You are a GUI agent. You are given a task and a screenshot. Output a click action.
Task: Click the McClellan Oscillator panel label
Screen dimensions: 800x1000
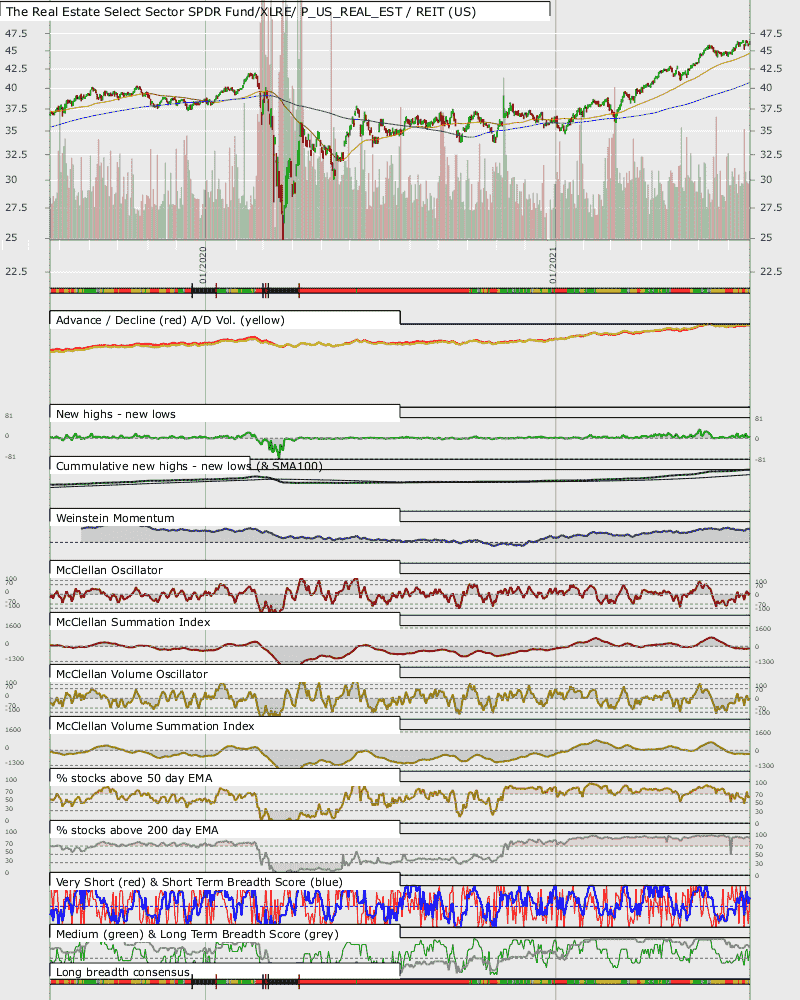(x=109, y=570)
